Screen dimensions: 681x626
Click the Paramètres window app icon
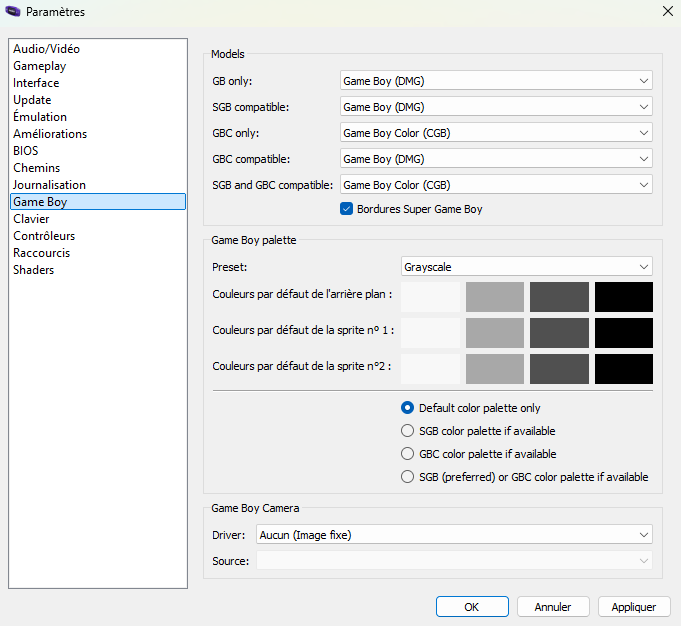tap(13, 12)
